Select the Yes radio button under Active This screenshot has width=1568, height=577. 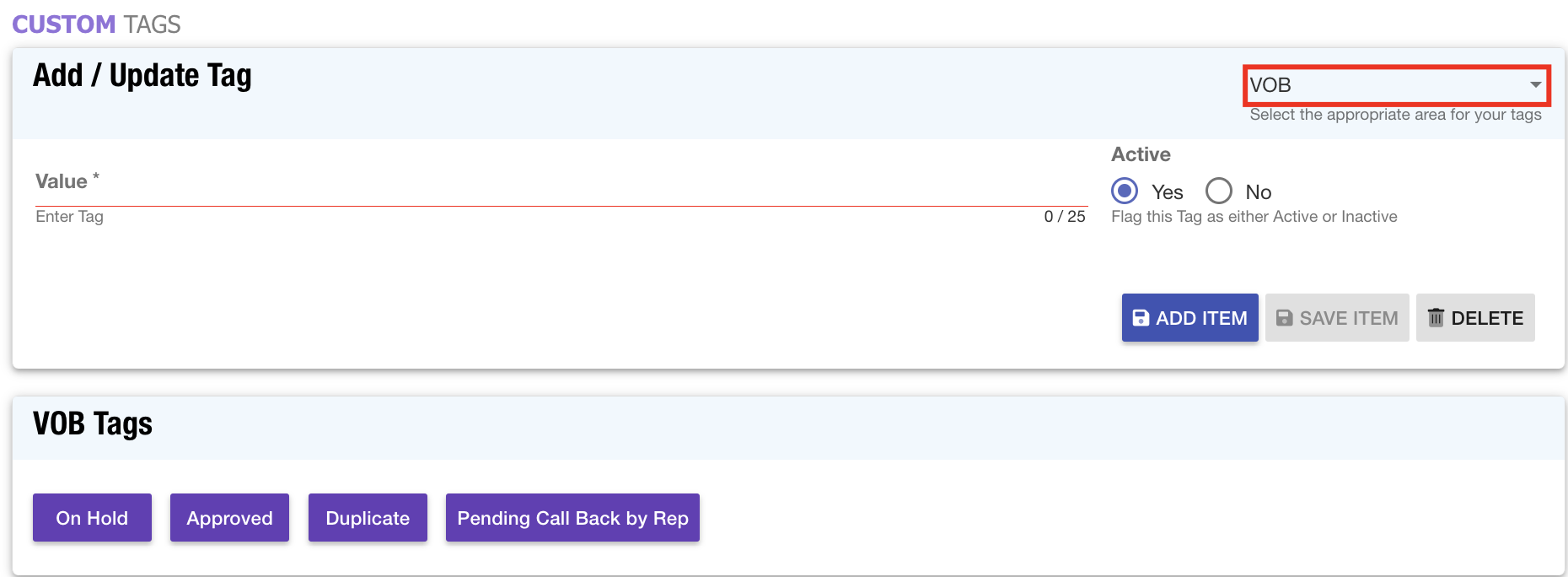coord(1125,191)
